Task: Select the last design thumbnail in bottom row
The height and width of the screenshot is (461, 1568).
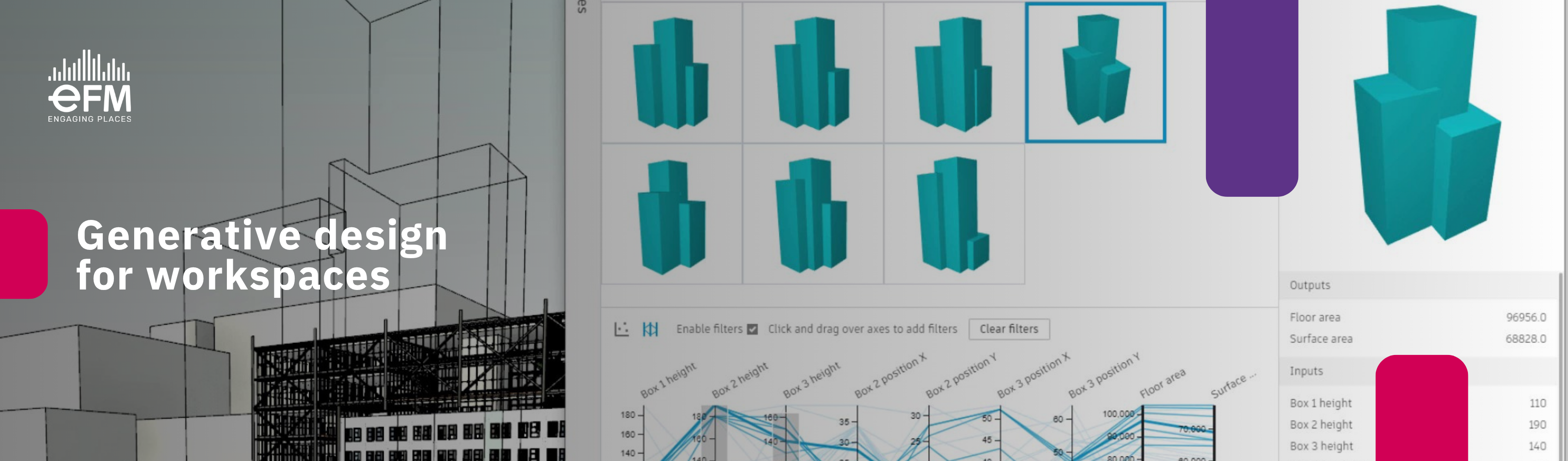Action: (x=954, y=214)
